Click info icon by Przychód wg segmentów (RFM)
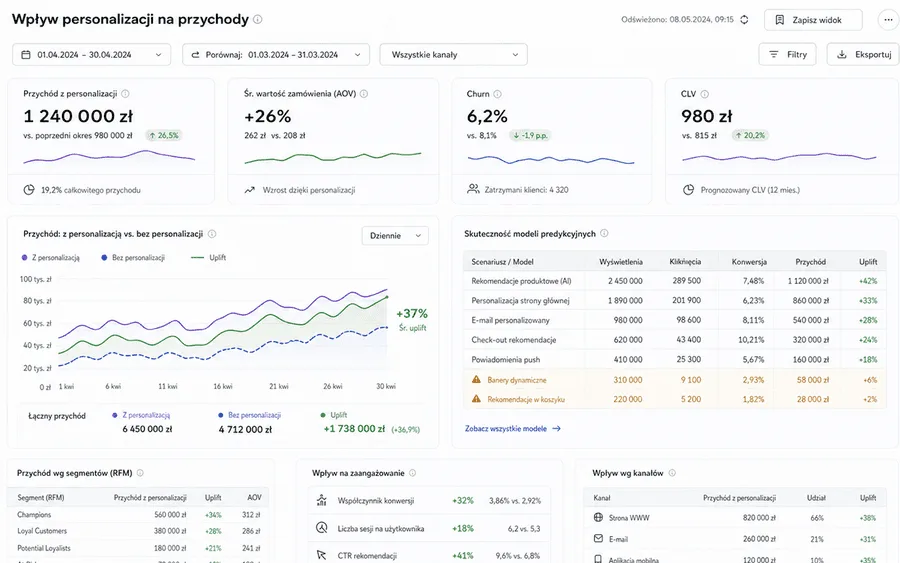This screenshot has width=900, height=563. click(x=140, y=473)
